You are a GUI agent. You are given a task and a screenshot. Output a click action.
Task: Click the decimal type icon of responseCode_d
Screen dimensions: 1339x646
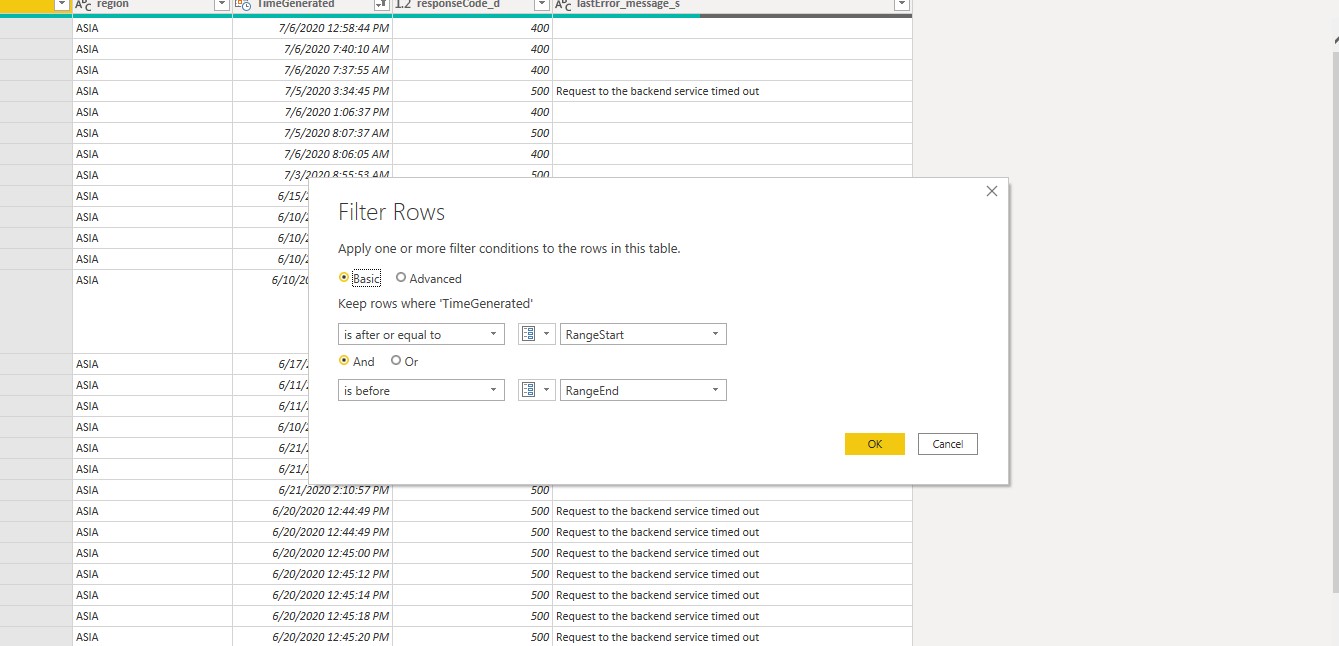pyautogui.click(x=403, y=5)
